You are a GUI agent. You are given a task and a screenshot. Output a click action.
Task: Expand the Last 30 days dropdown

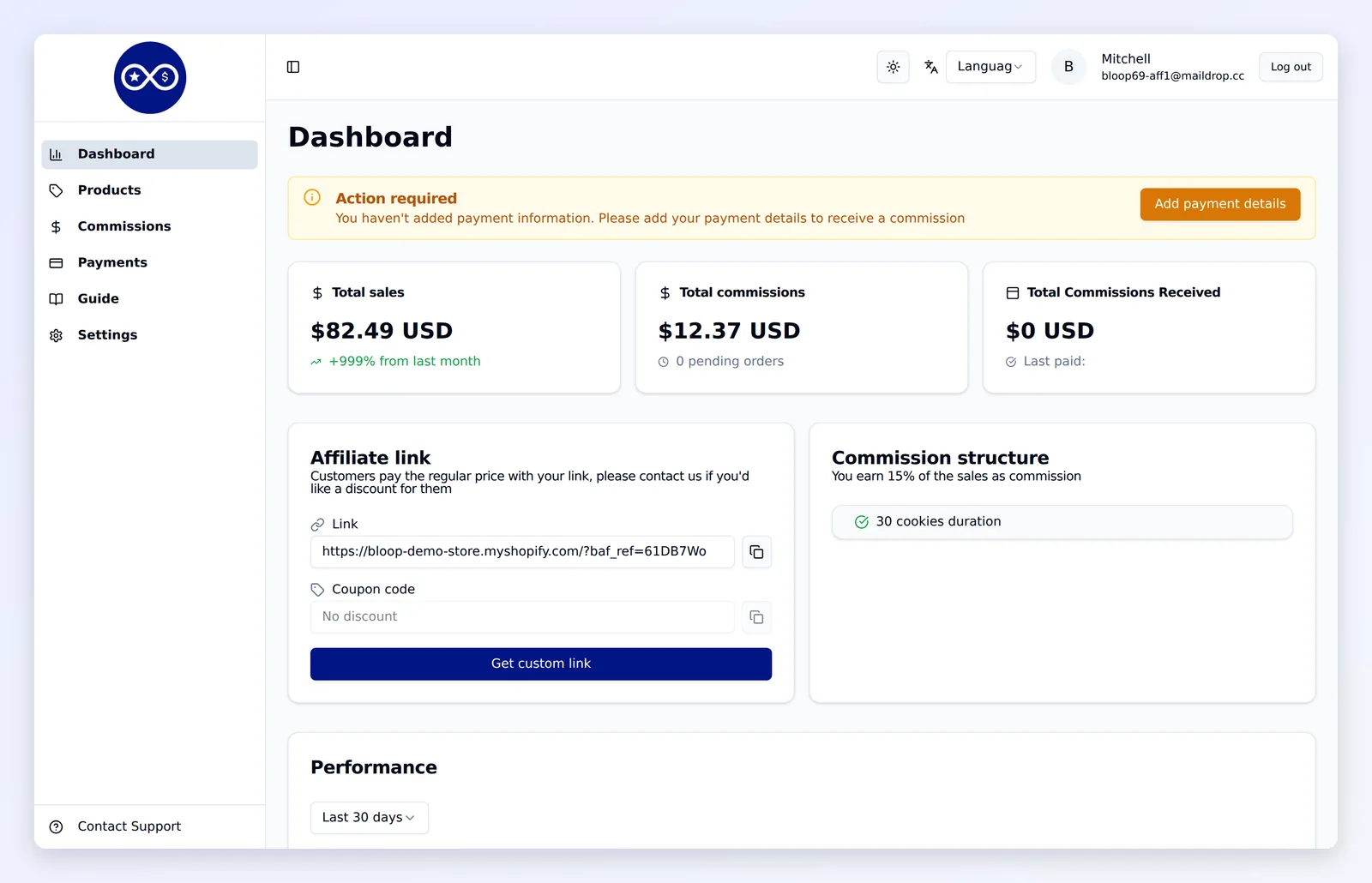(x=370, y=818)
